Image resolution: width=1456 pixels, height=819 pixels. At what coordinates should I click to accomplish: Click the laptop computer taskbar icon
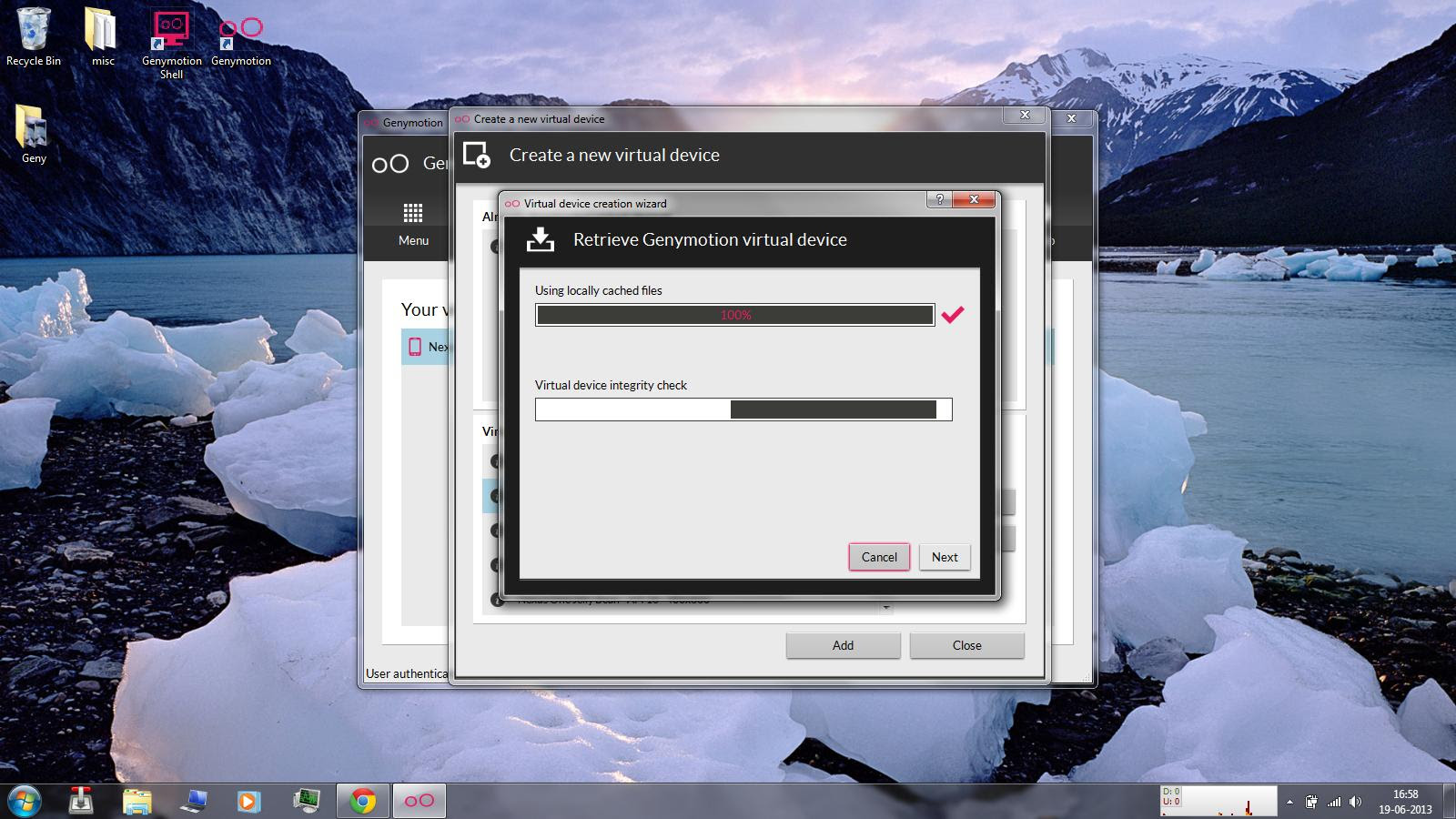coord(194,801)
